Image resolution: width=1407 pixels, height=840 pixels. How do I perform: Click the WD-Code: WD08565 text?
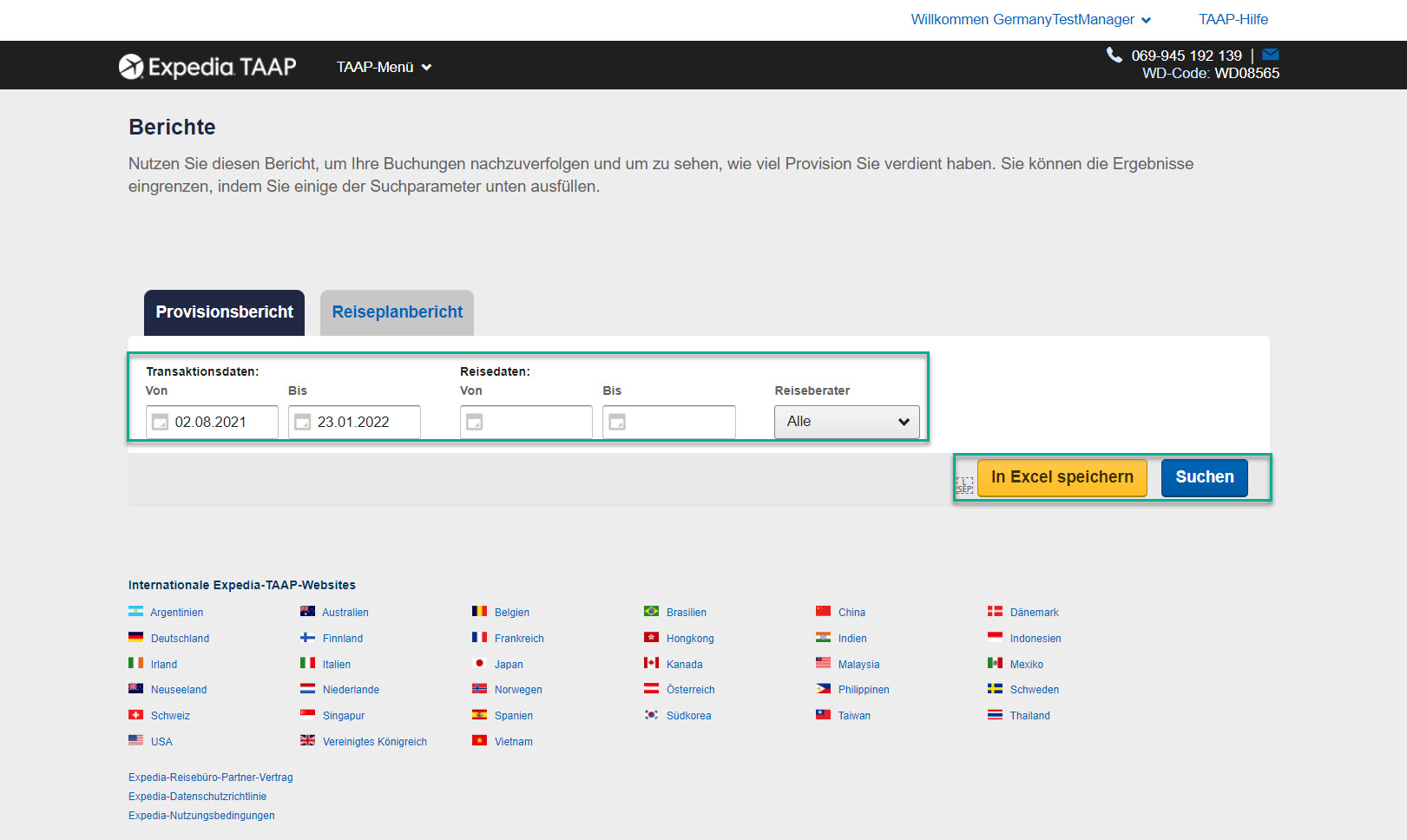[x=1211, y=74]
